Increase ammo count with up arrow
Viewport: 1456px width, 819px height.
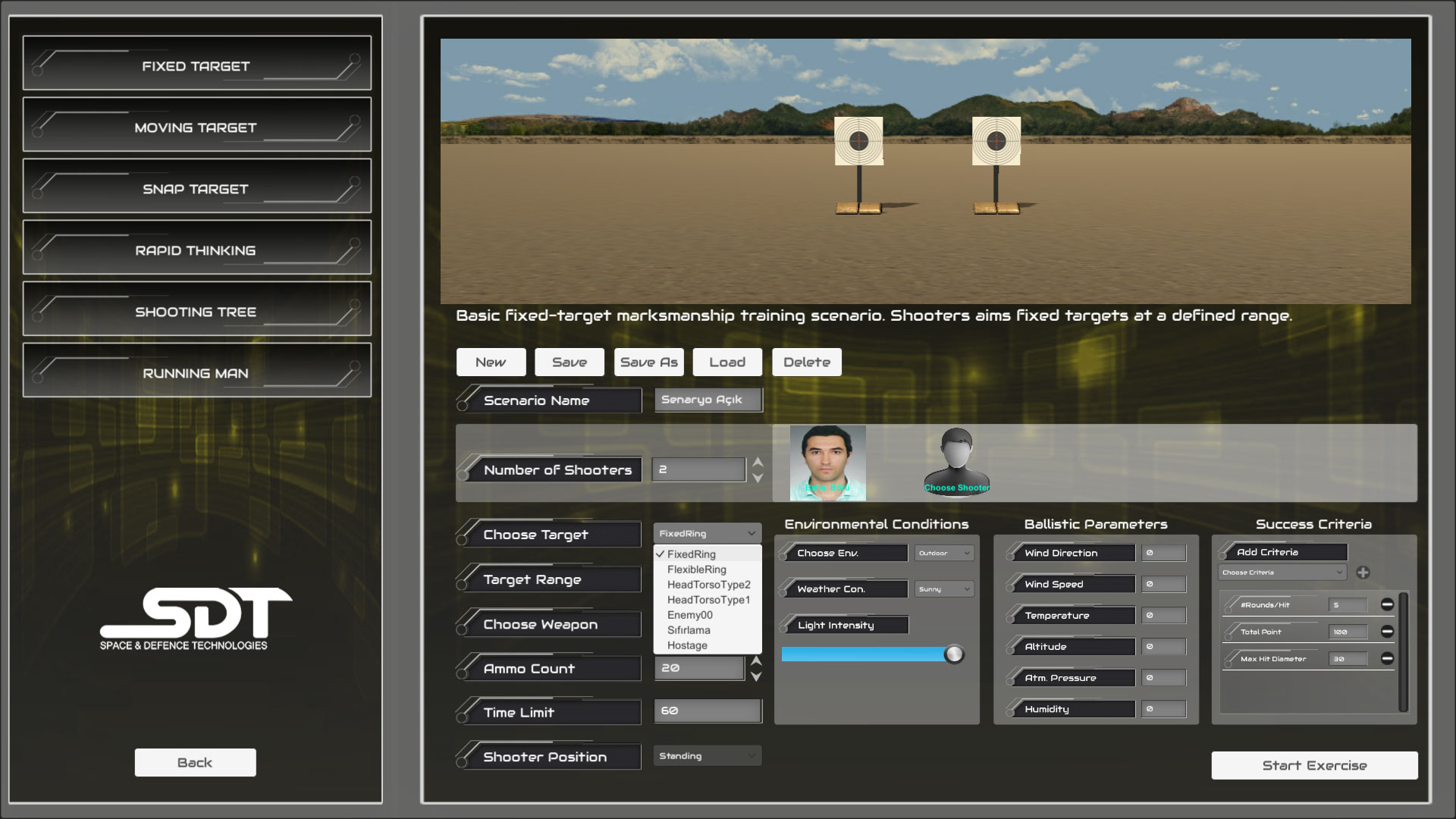756,661
